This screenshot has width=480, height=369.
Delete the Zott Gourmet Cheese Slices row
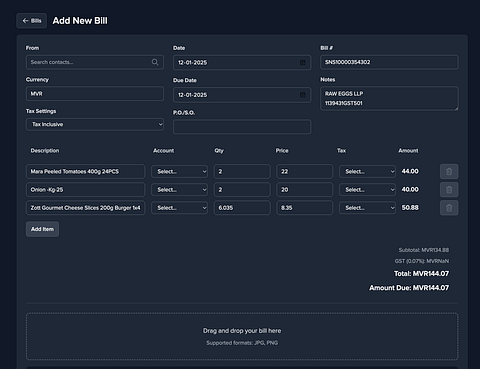click(449, 208)
